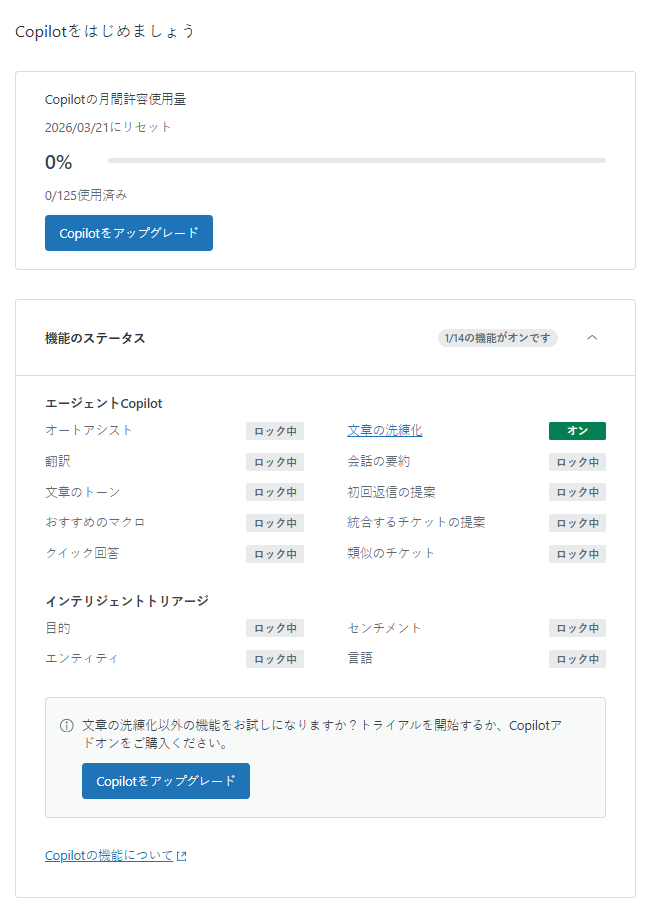
Task: Click ロック中 badge next to 言語
Action: pyautogui.click(x=577, y=659)
